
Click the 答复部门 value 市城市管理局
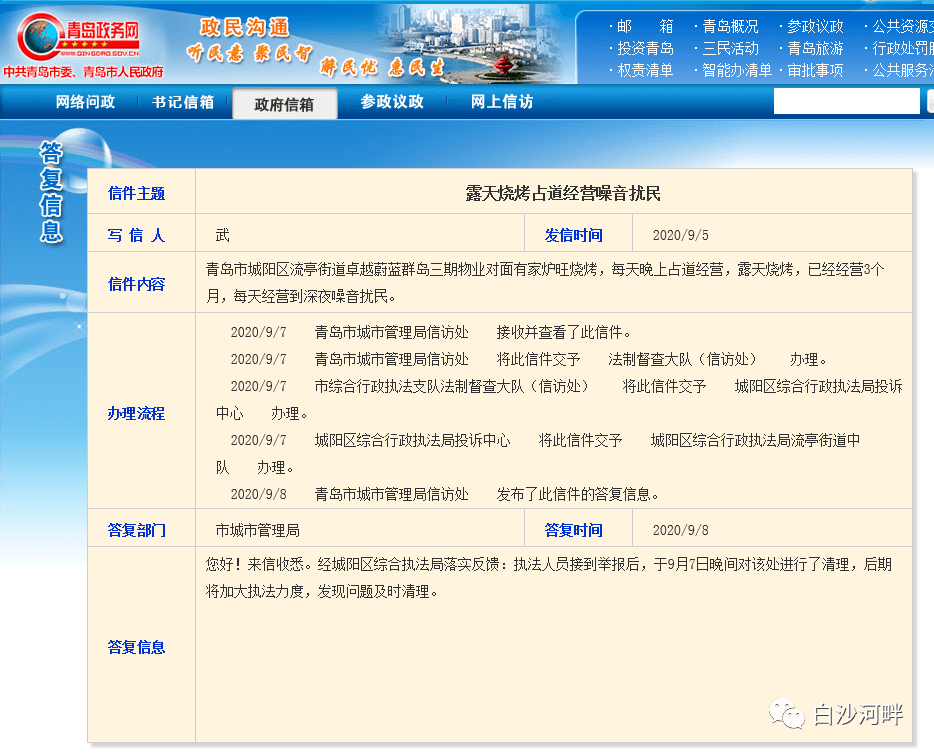point(257,530)
